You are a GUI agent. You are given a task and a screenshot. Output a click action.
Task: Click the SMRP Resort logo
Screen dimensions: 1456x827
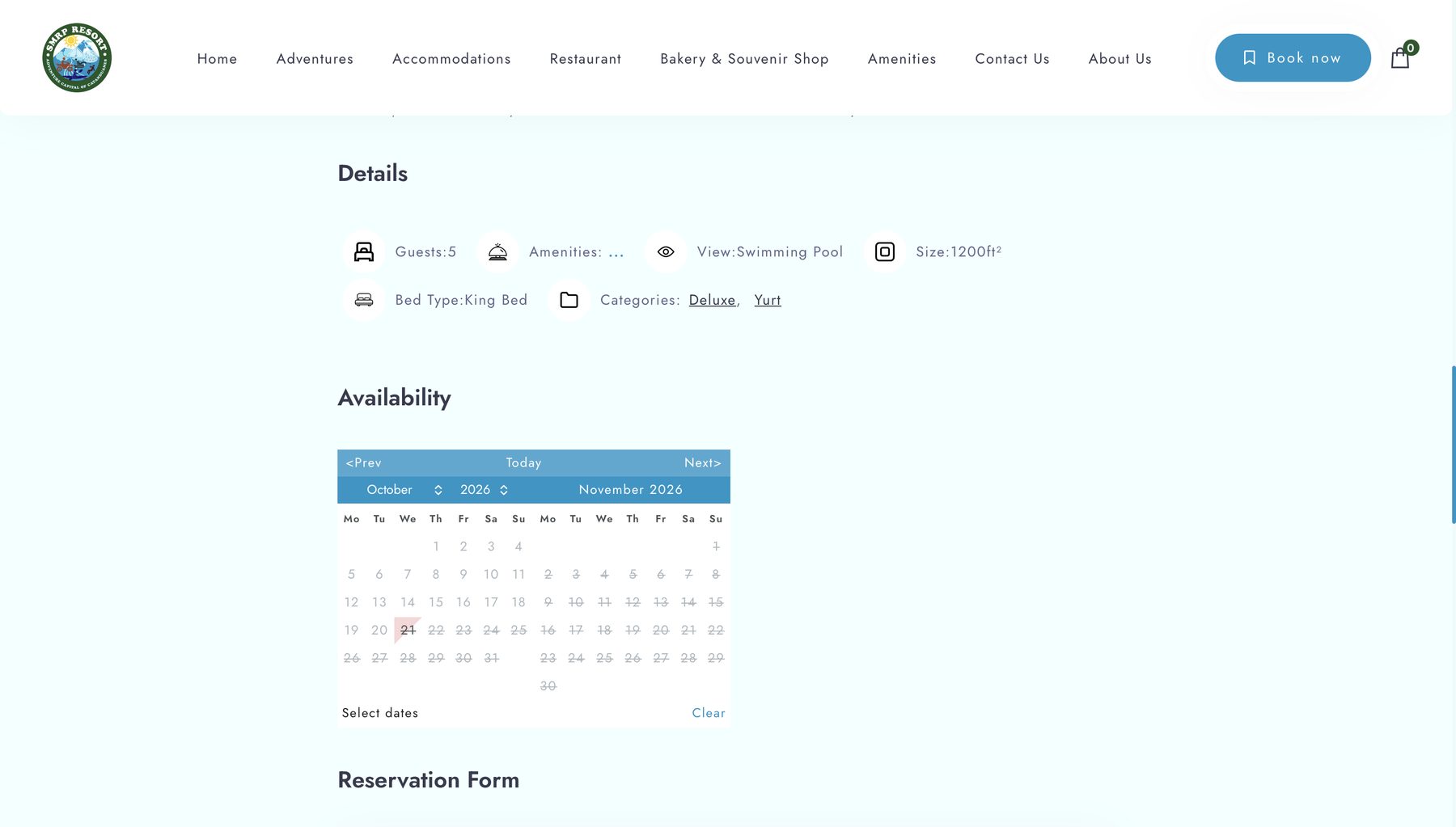click(x=77, y=57)
